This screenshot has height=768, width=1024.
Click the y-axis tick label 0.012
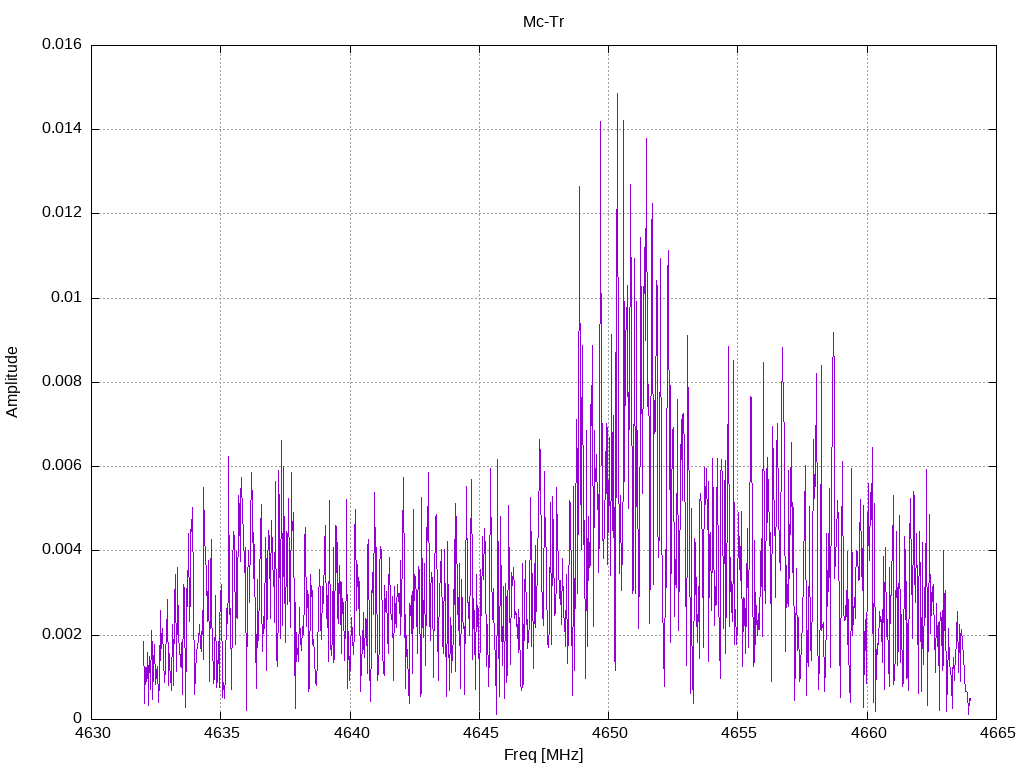tap(62, 213)
